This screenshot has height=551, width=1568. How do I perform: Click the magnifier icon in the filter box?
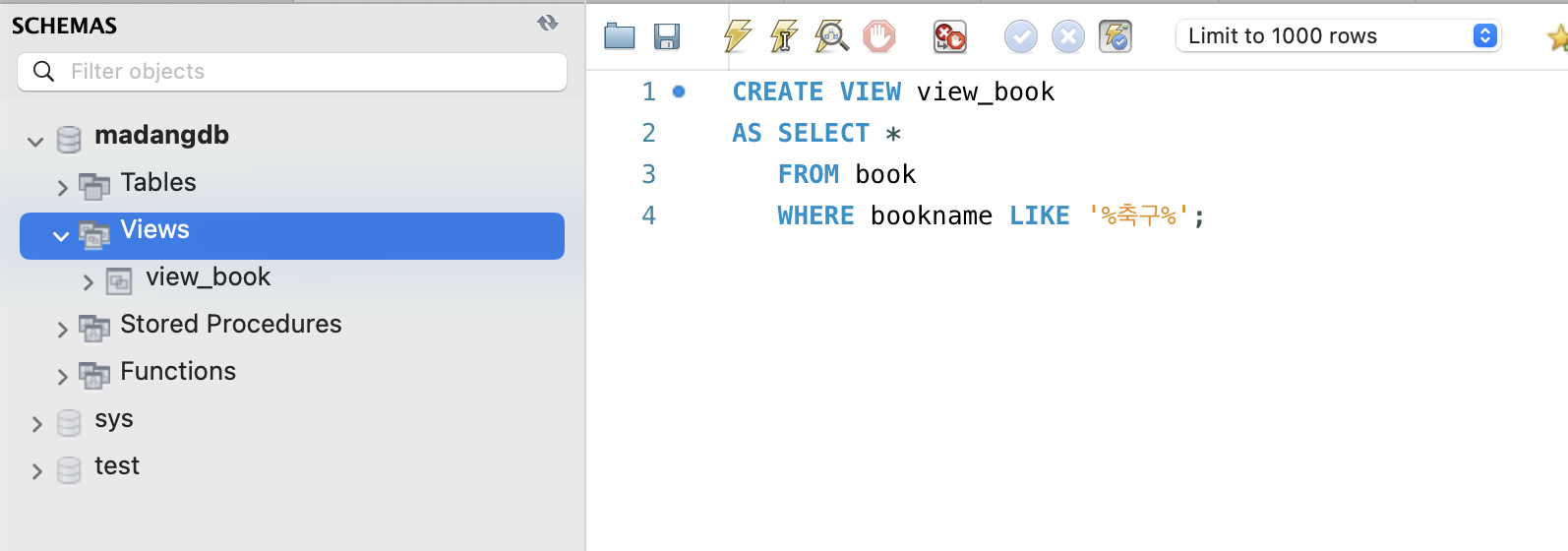coord(43,71)
